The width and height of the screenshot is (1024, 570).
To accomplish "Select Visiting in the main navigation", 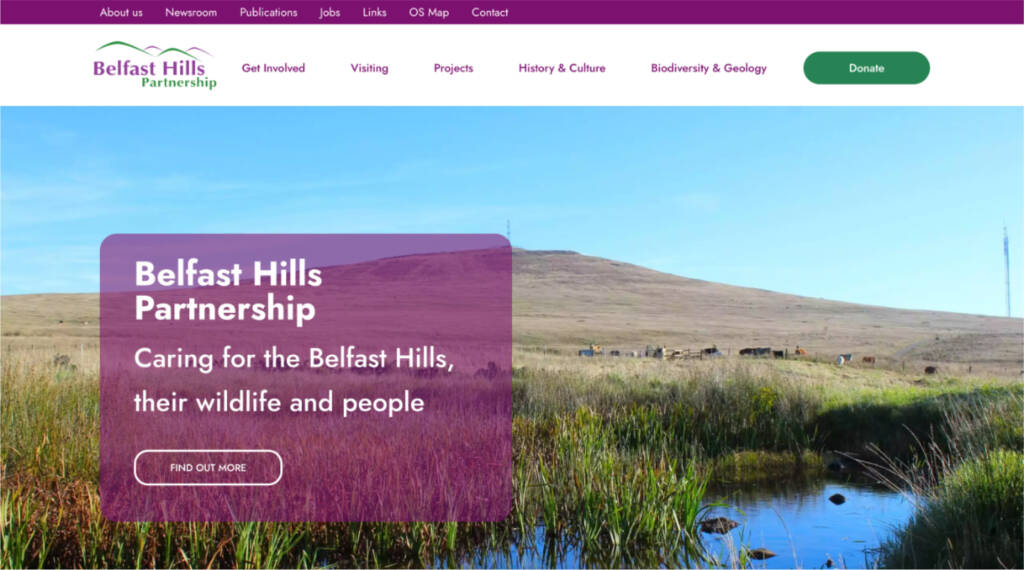I will click(x=369, y=68).
